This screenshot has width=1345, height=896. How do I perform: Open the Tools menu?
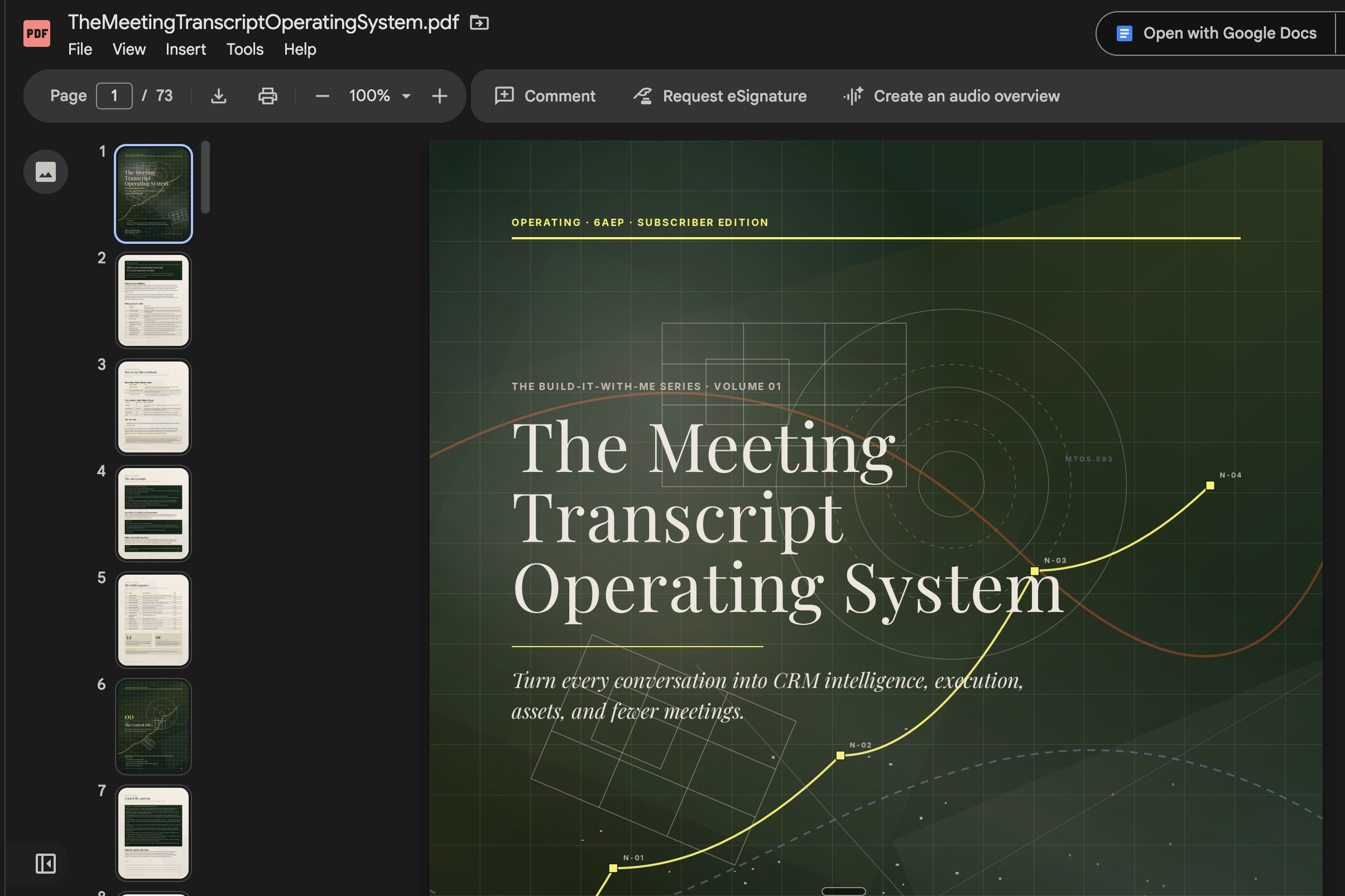245,50
